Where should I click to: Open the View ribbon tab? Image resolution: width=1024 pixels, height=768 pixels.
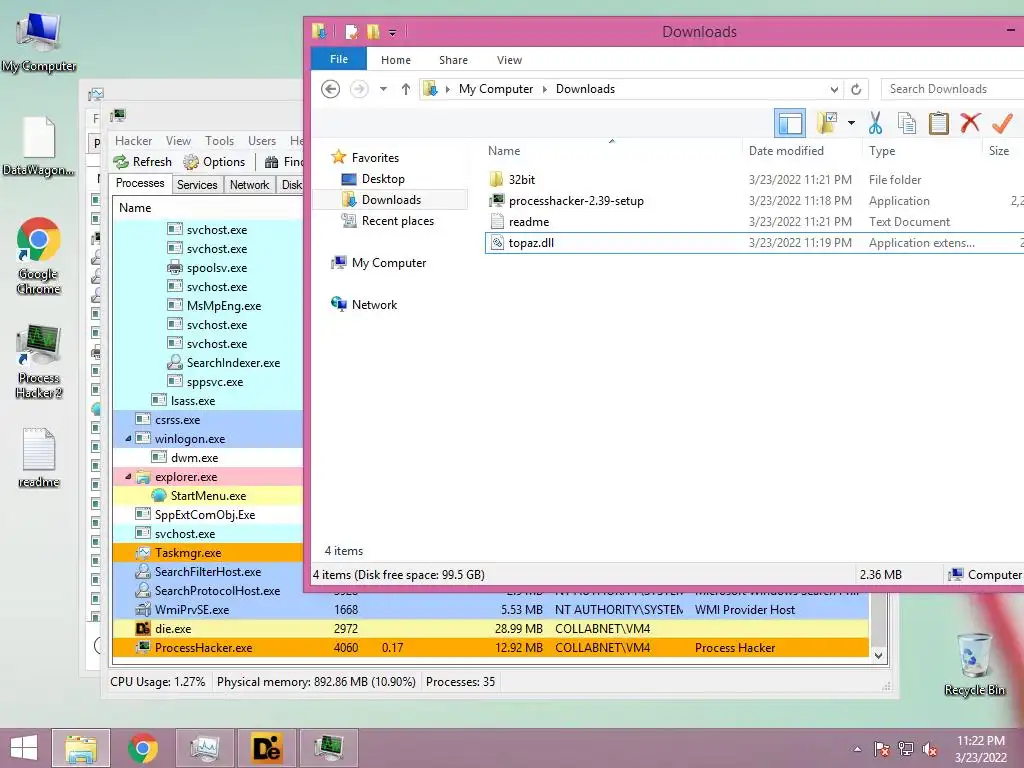click(509, 60)
